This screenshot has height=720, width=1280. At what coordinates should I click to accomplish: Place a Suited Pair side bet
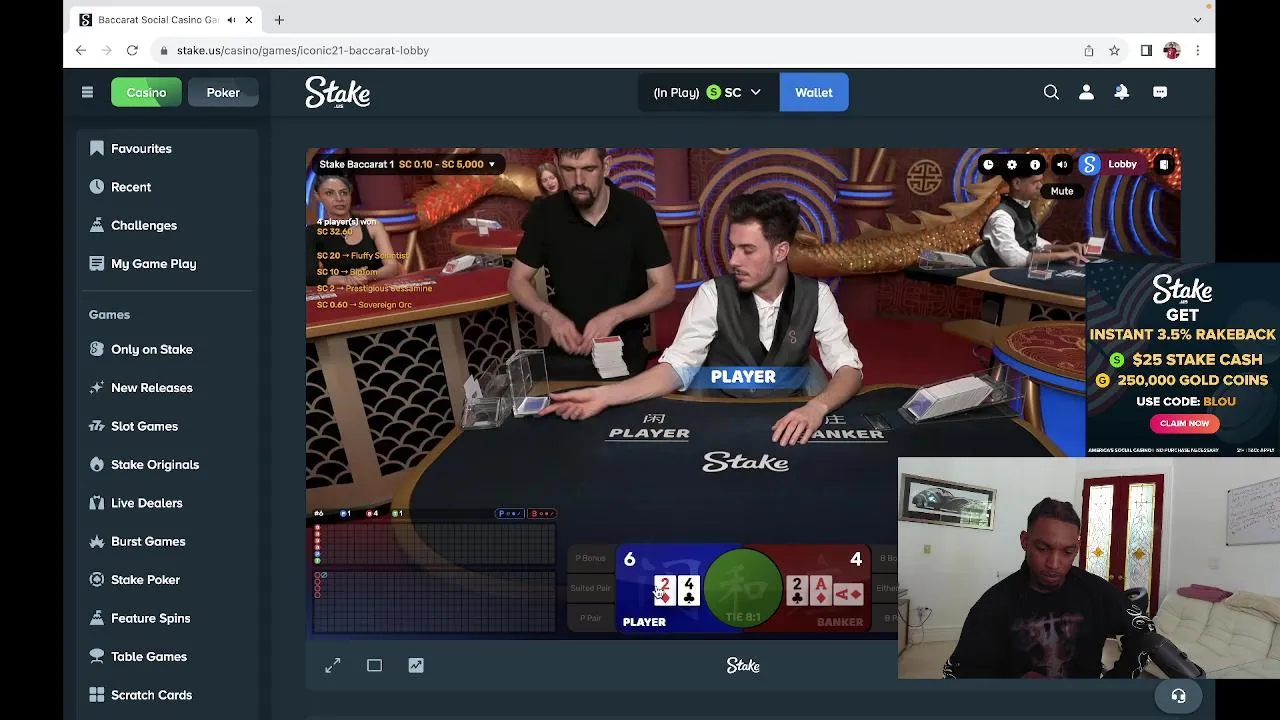(x=591, y=588)
